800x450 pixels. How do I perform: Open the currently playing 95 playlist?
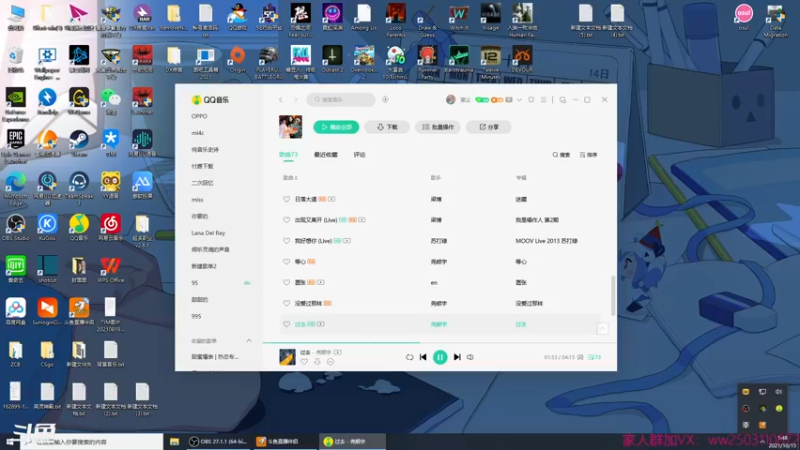coord(195,283)
